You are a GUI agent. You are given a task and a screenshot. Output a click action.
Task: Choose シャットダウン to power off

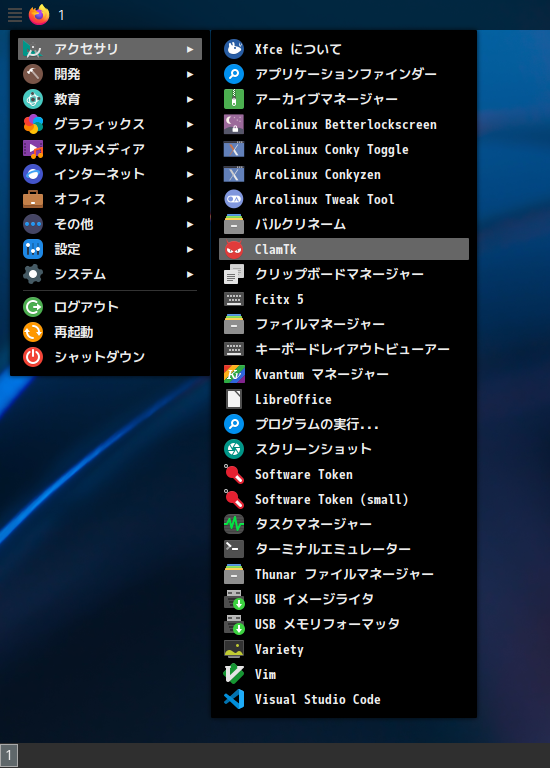110,357
